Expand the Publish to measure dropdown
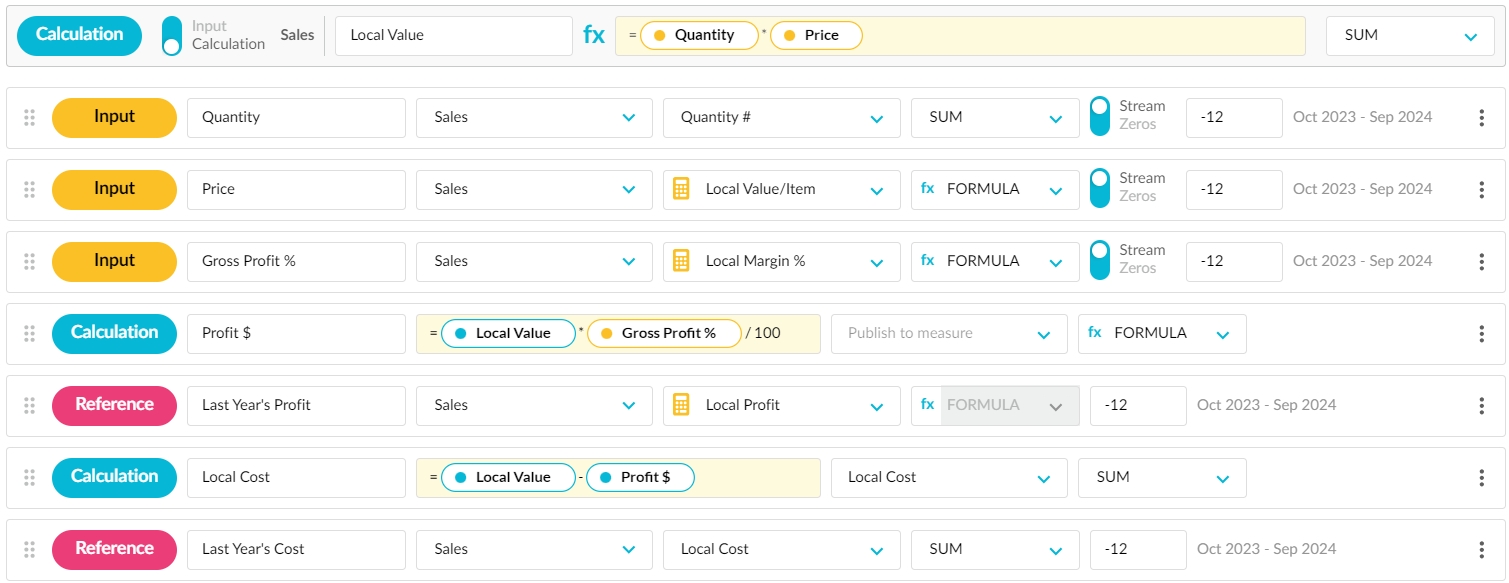The image size is (1509, 583). click(x=948, y=333)
